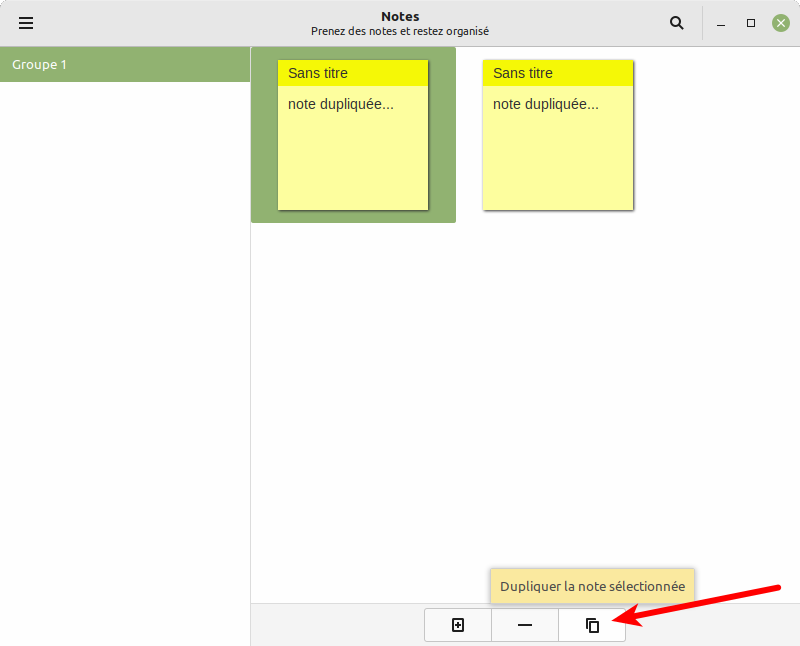Open the search tool

point(677,23)
